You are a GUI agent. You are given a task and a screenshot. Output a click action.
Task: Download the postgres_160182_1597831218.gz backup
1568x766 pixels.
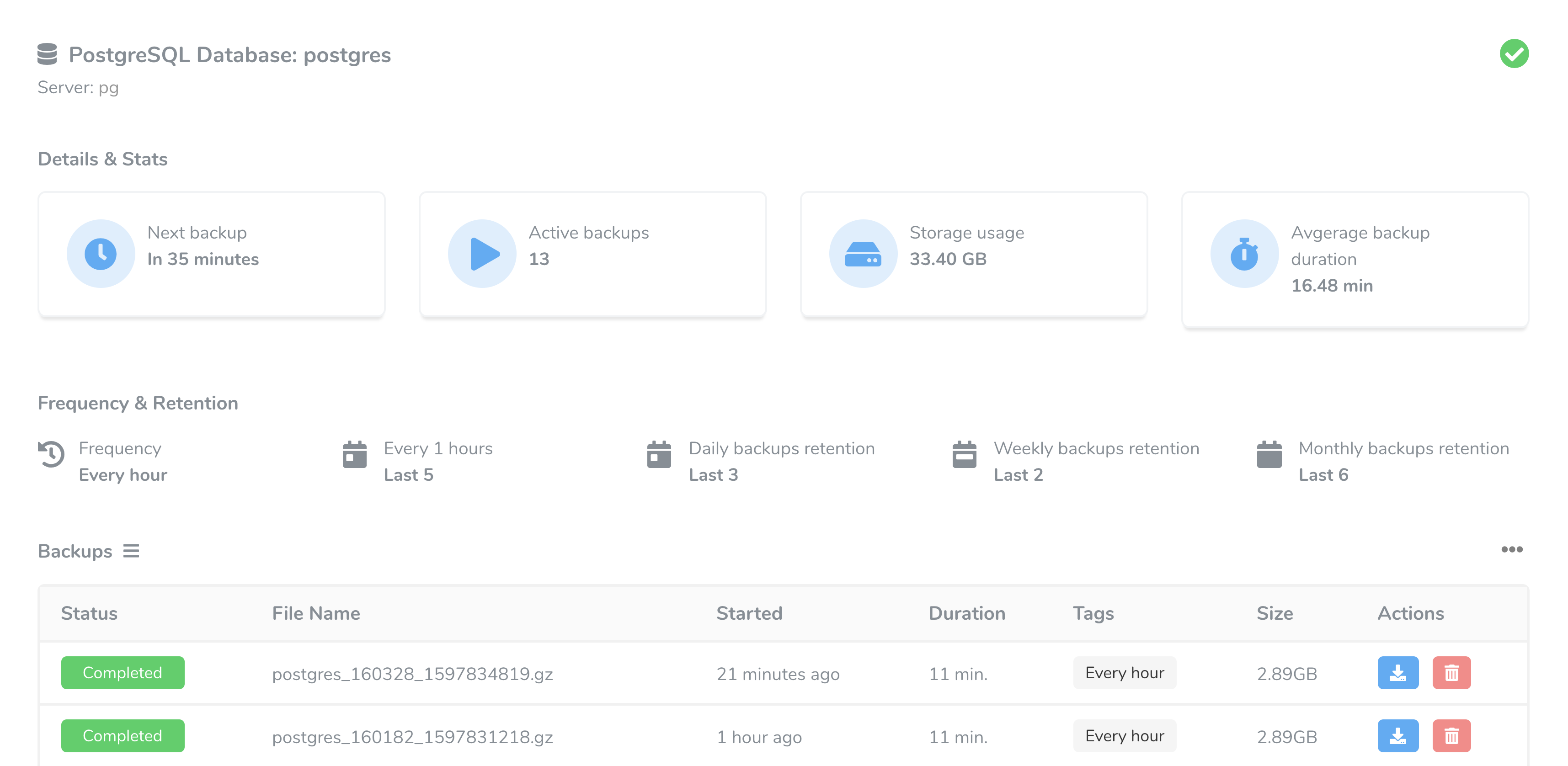click(1398, 735)
